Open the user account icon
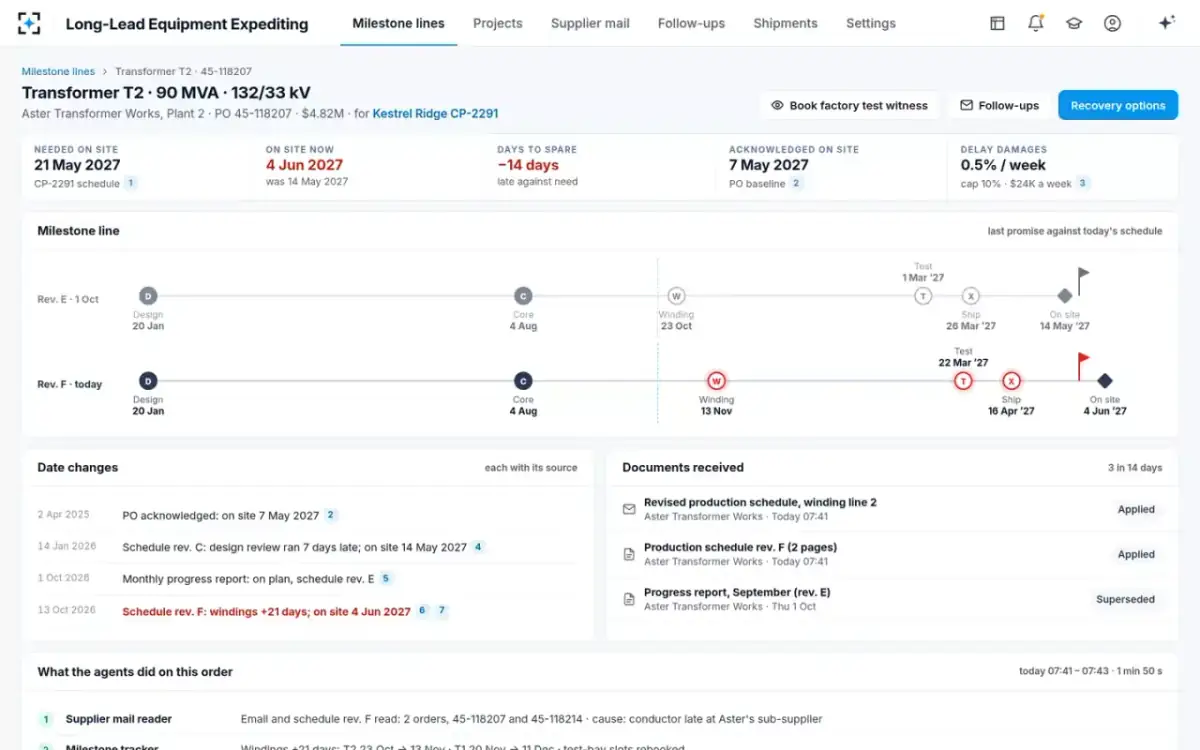This screenshot has height=750, width=1200. click(x=1112, y=23)
